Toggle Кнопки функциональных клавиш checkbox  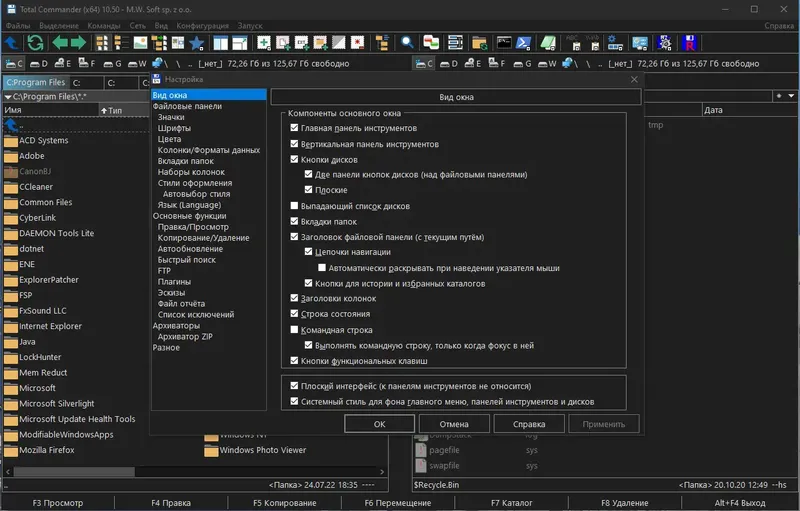coord(294,360)
